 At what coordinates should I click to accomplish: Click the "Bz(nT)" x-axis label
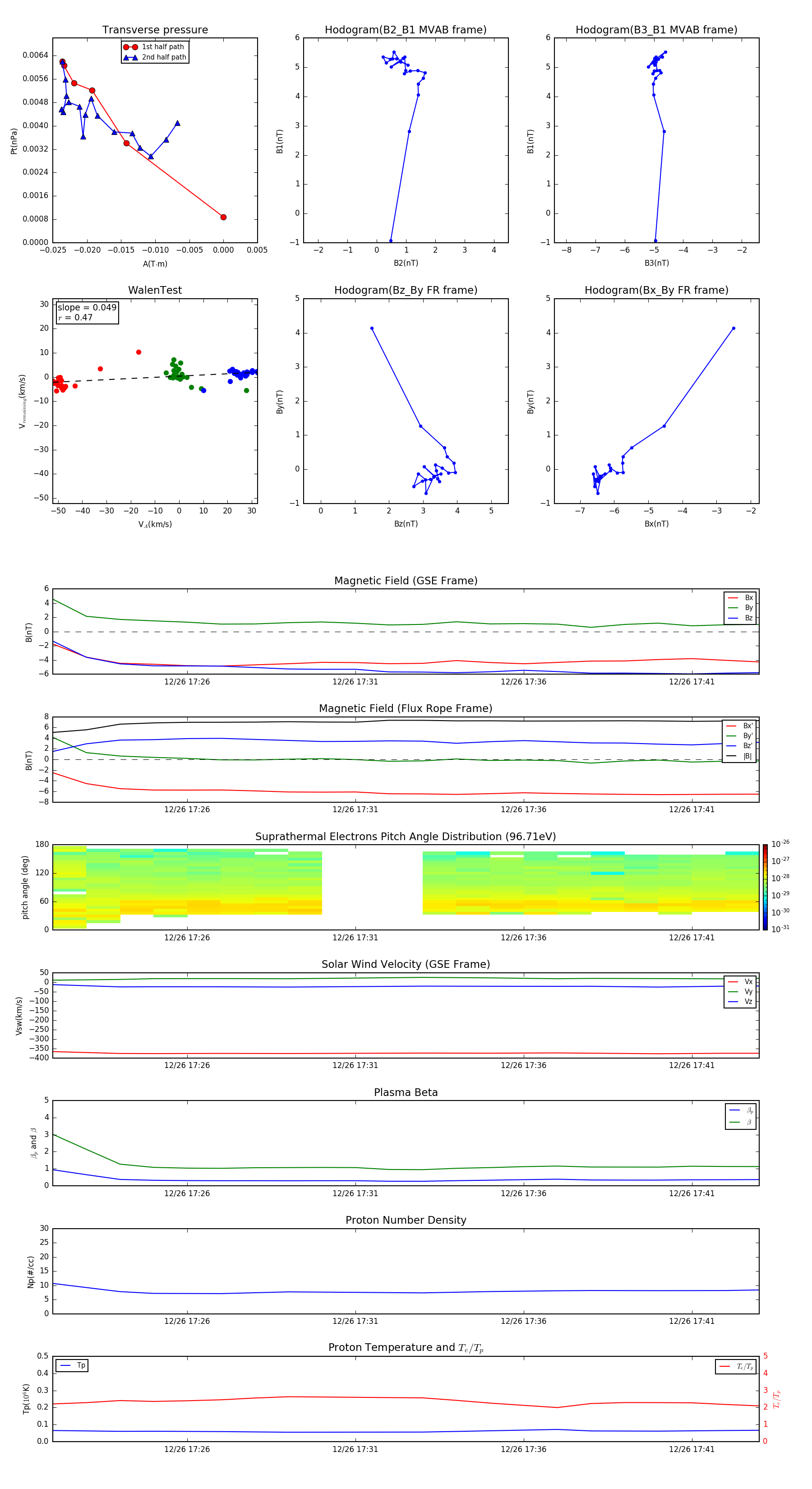(406, 524)
